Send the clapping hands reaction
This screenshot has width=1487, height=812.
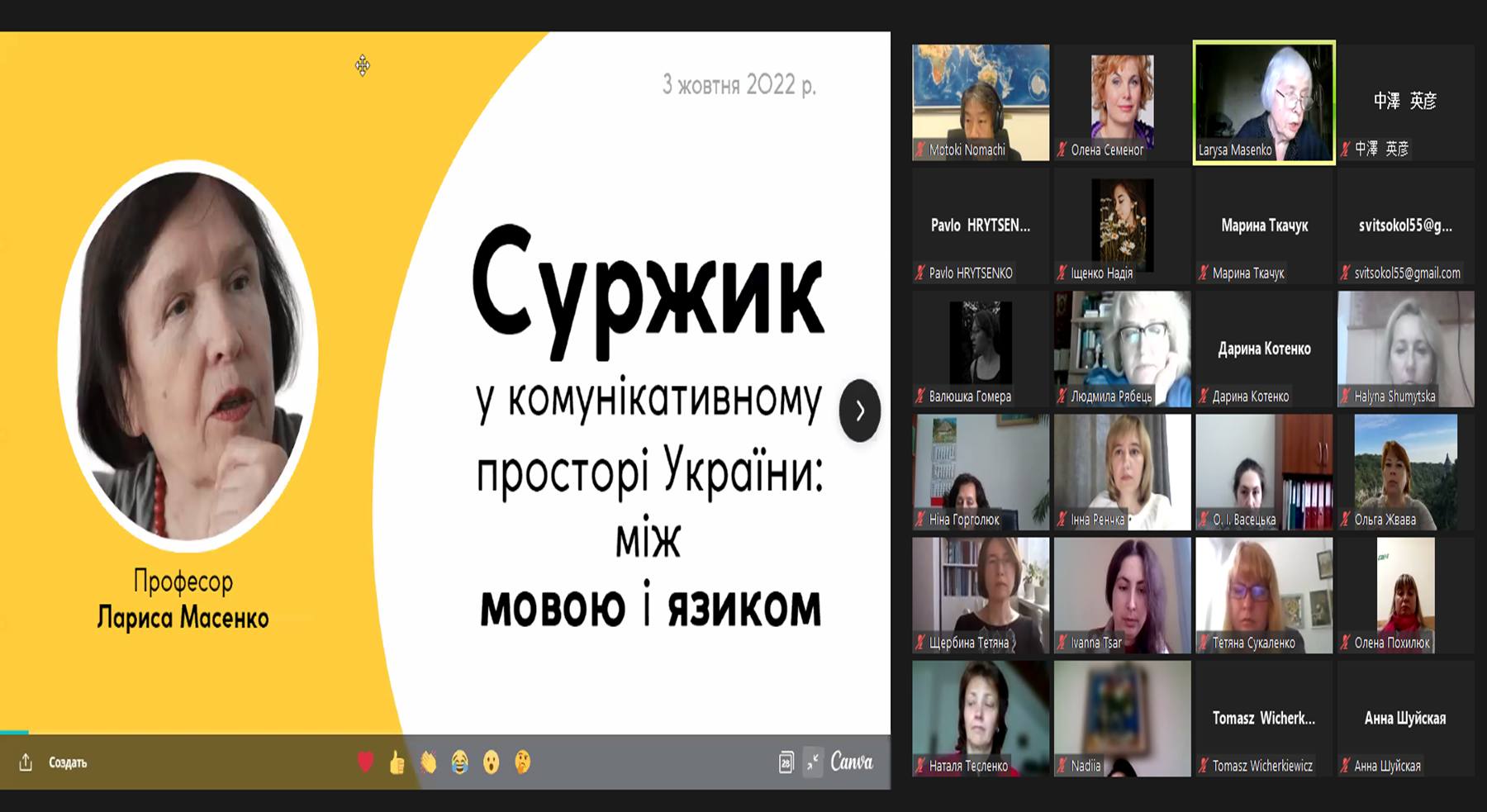pyautogui.click(x=428, y=762)
